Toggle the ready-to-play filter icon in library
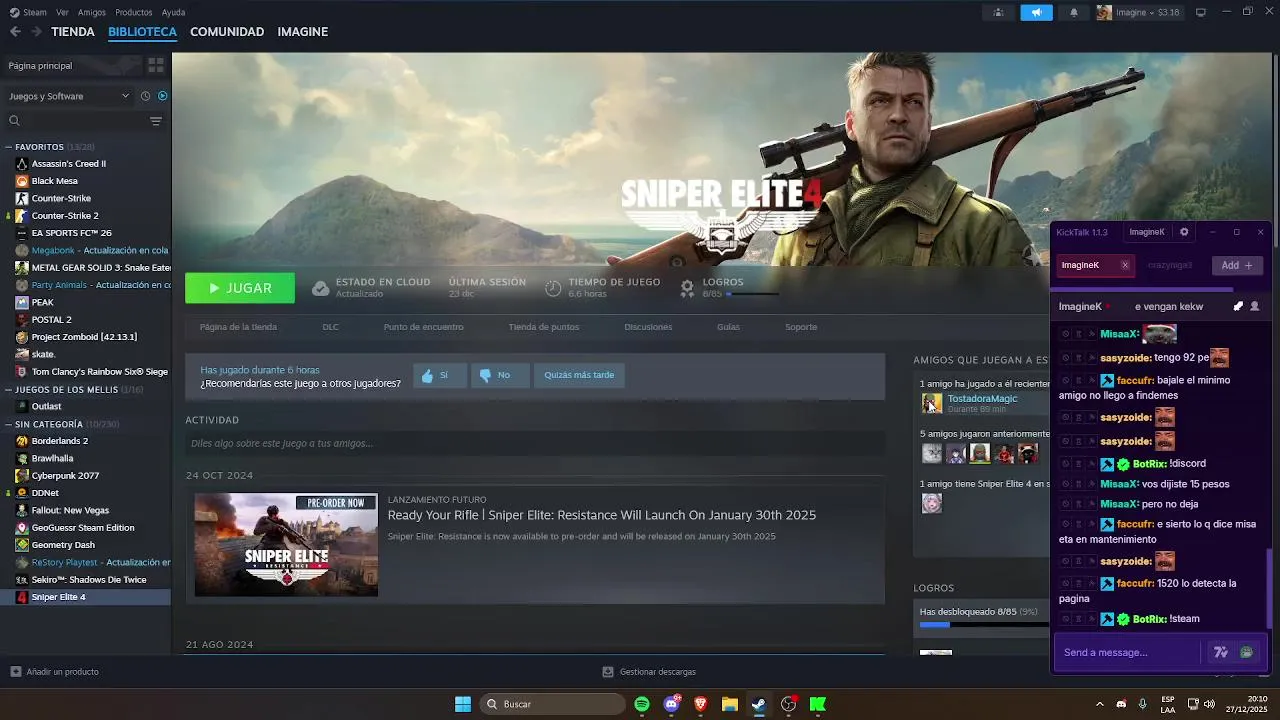Viewport: 1280px width, 720px height. coord(163,96)
